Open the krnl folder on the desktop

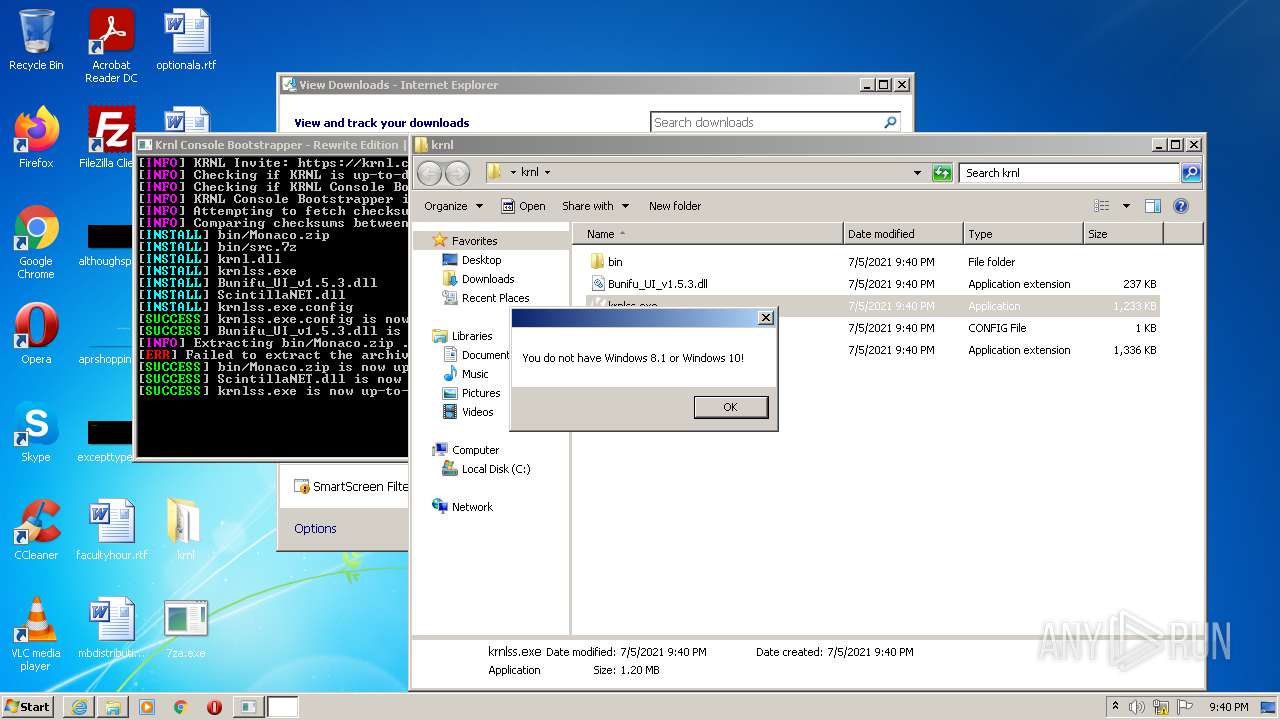point(186,530)
